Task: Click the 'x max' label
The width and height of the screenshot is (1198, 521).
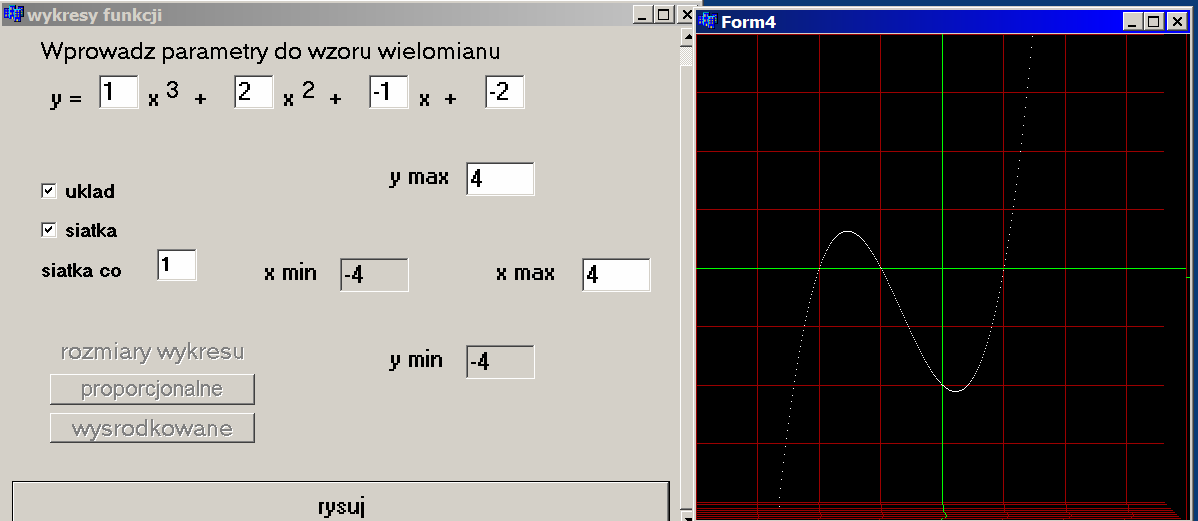Action: click(x=526, y=273)
